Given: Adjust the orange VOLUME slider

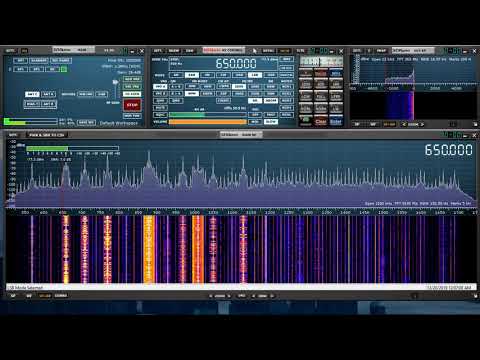Looking at the screenshot, I should pyautogui.click(x=208, y=122).
